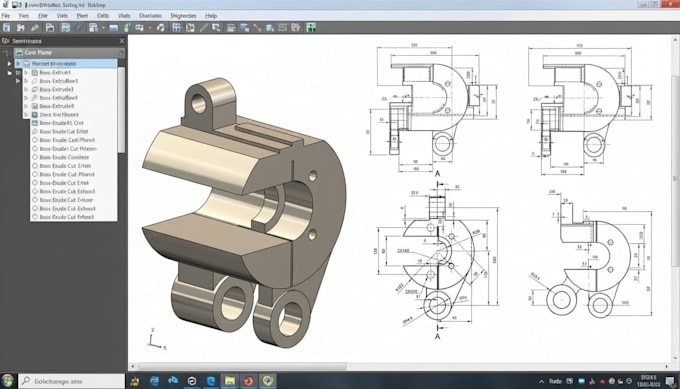Click the 3D bracket model in viewport
The image size is (680, 389).
(x=245, y=212)
